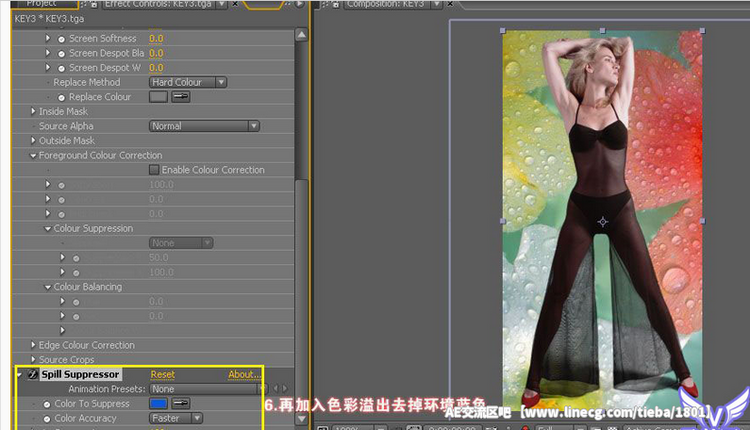
Task: Click stopwatch beside the 50.0 value
Action: click(x=76, y=258)
